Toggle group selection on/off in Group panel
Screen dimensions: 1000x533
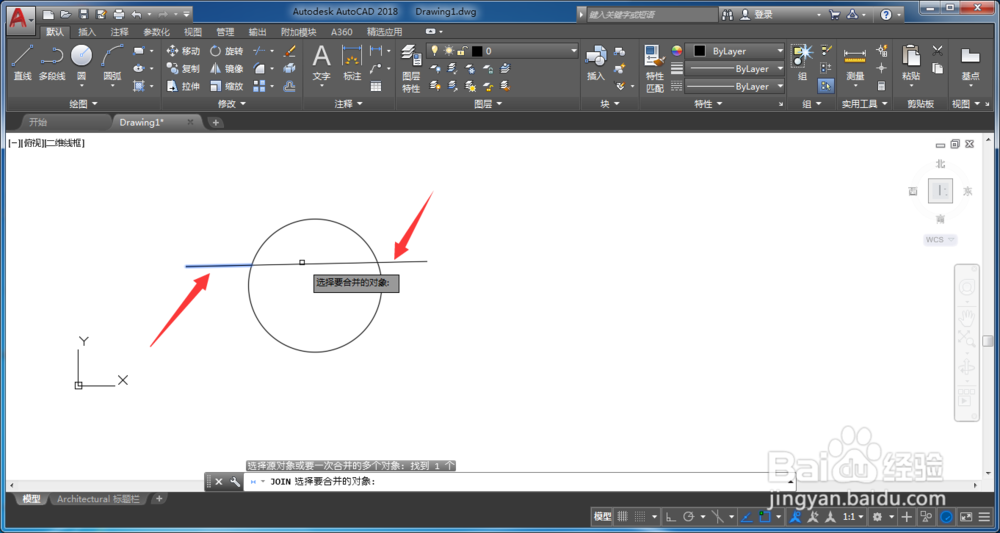click(x=827, y=85)
